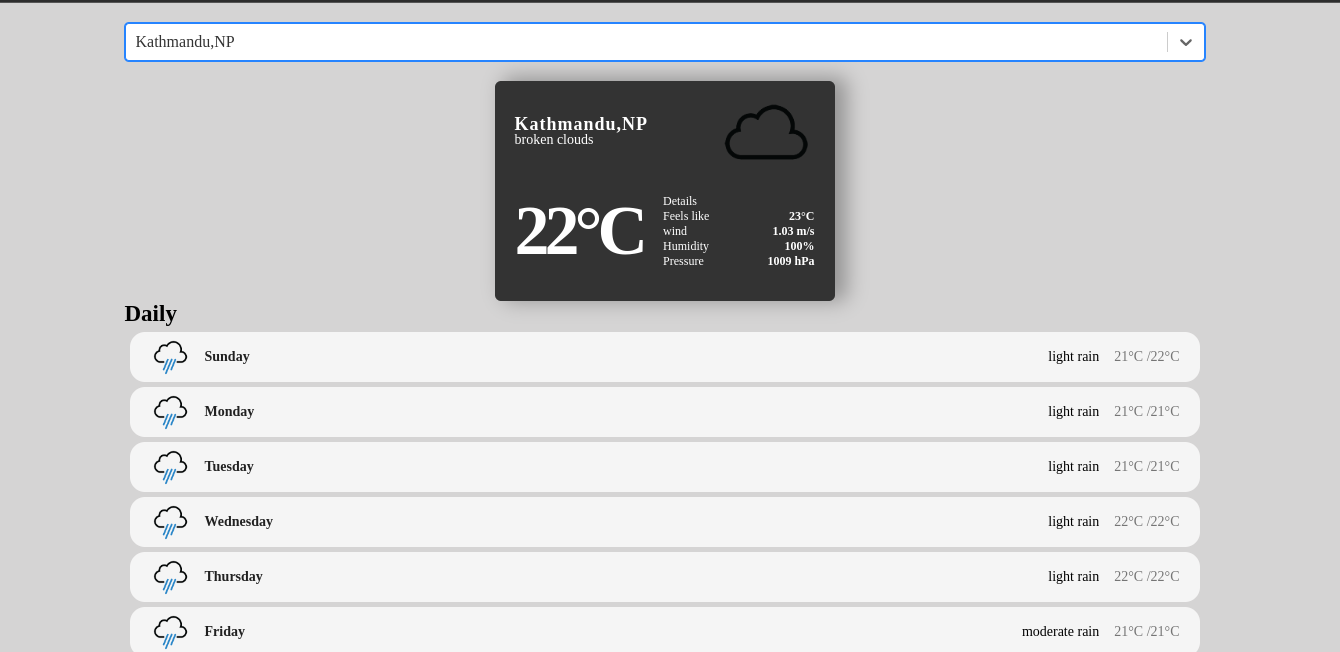Click Friday's 21°C /21°C temperature range
The image size is (1340, 652).
[1147, 632]
